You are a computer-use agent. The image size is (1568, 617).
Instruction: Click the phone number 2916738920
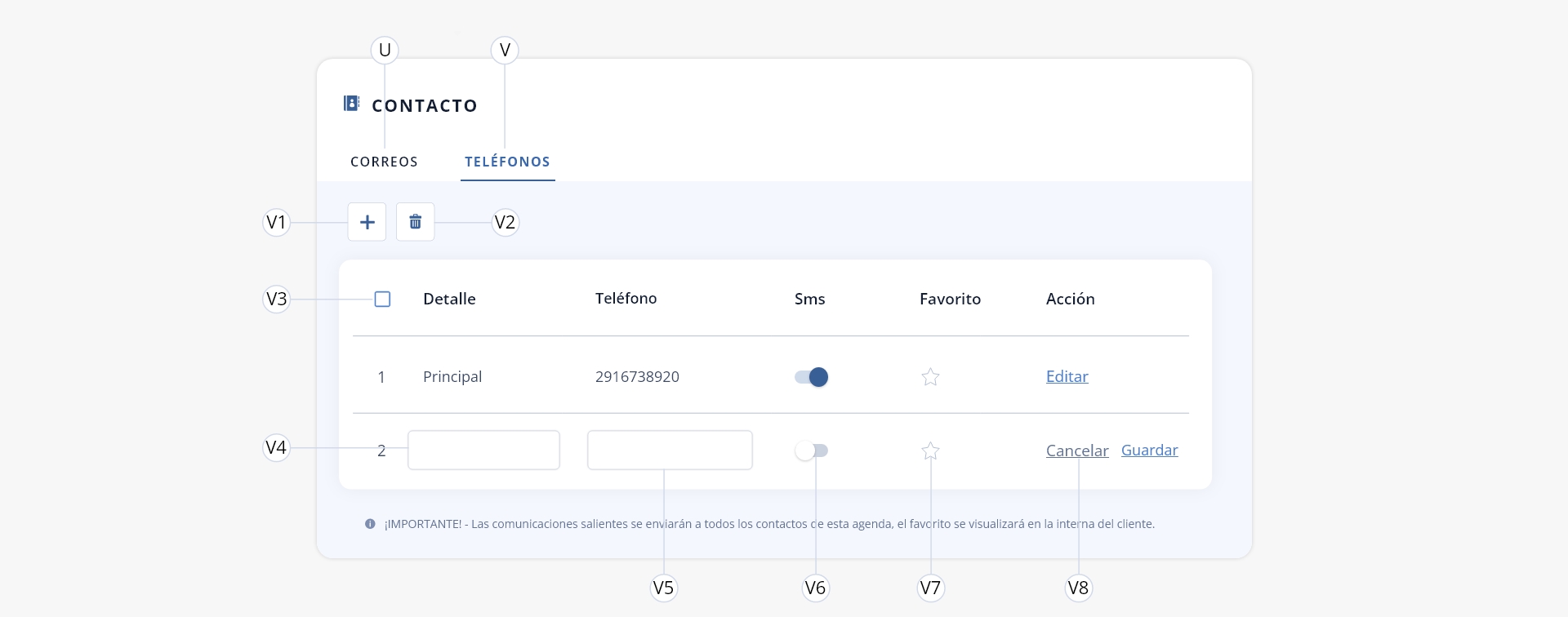pos(637,376)
